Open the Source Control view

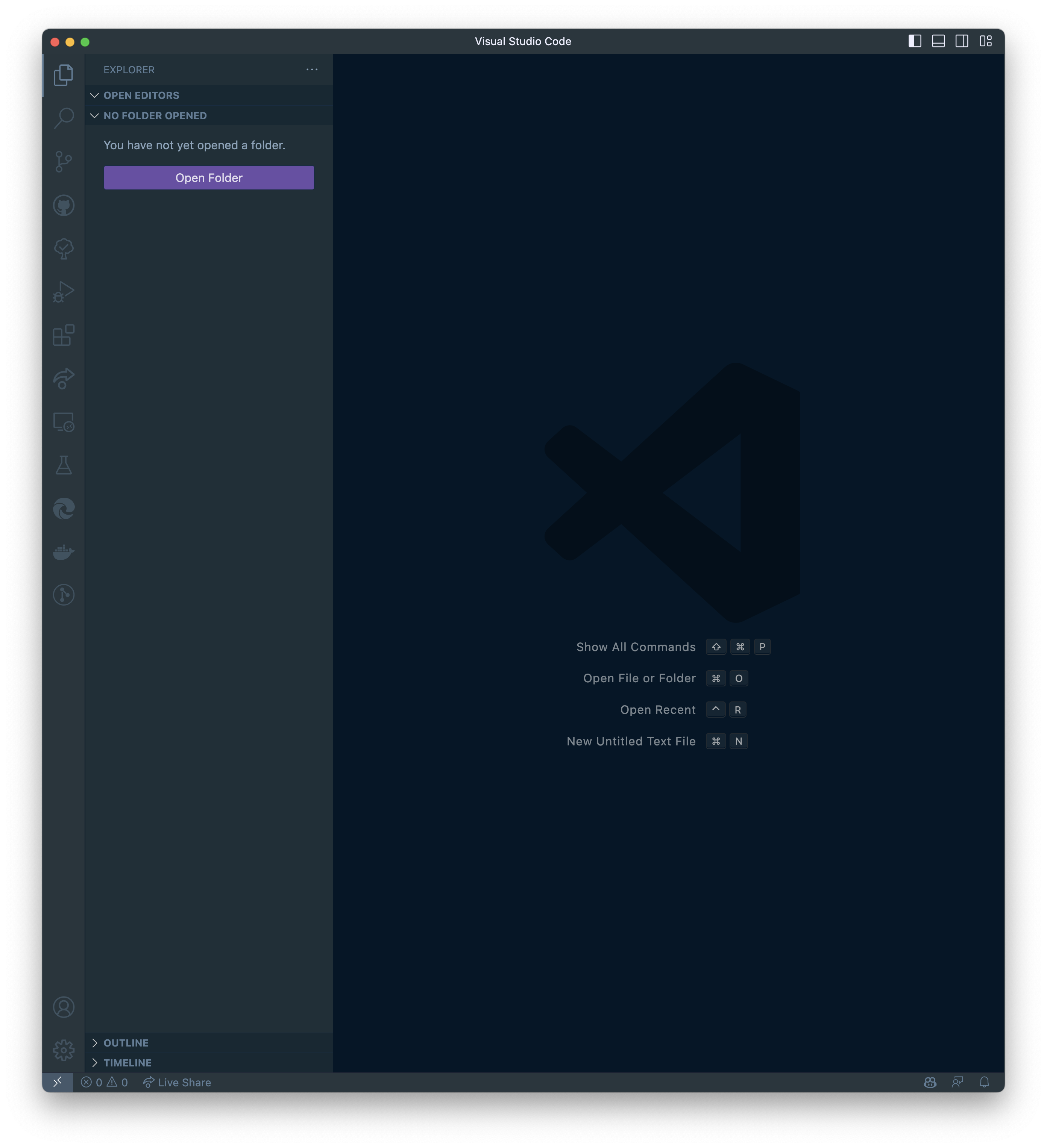click(x=63, y=161)
